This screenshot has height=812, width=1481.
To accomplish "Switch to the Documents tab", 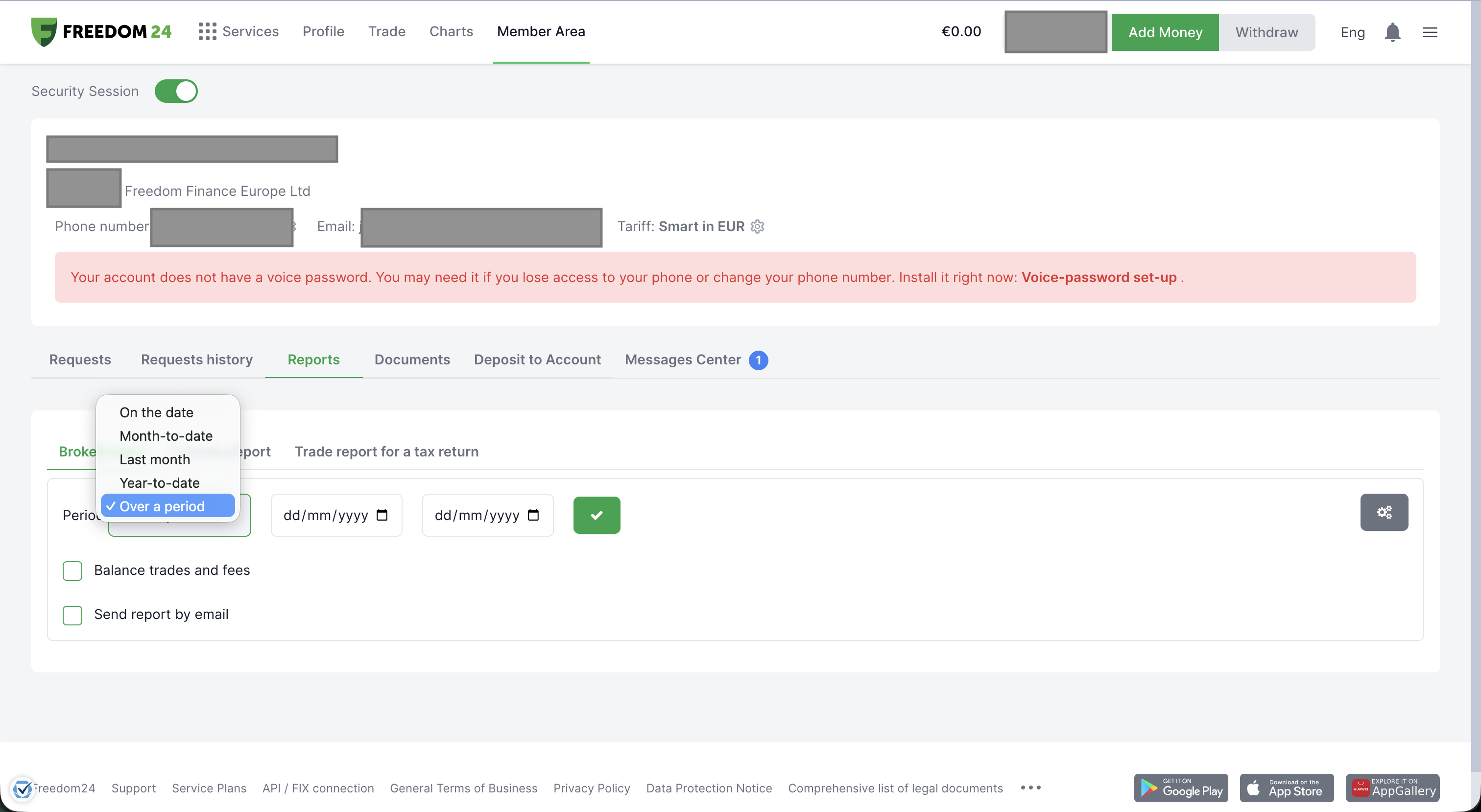I will 412,359.
